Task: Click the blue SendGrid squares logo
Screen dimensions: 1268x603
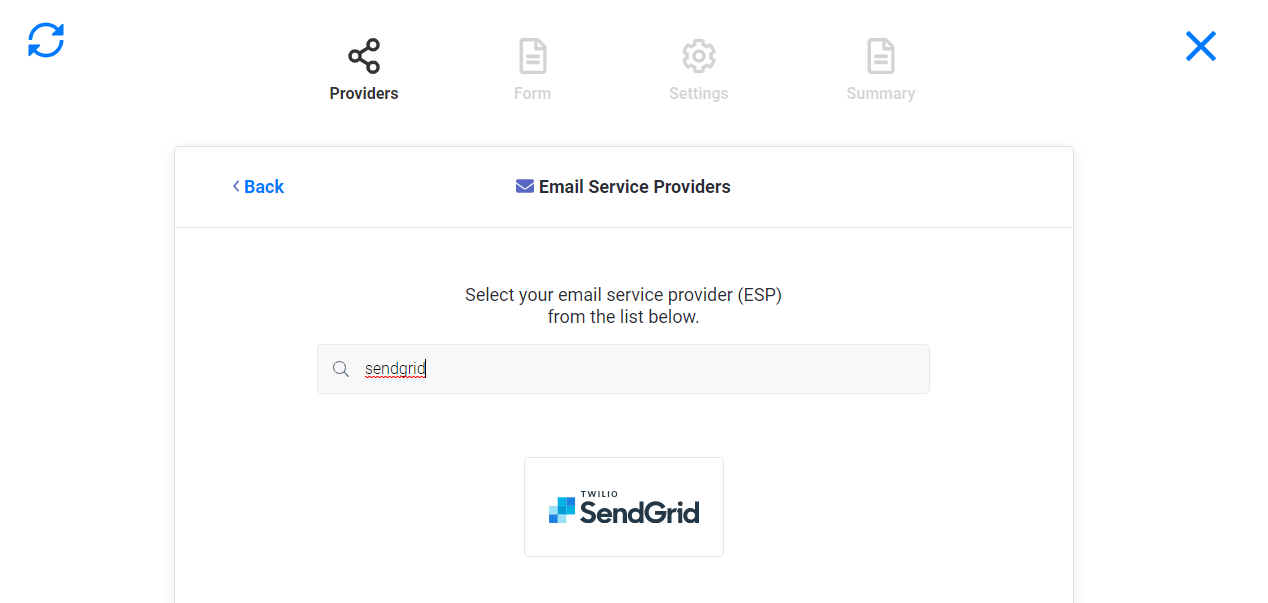Action: [562, 510]
